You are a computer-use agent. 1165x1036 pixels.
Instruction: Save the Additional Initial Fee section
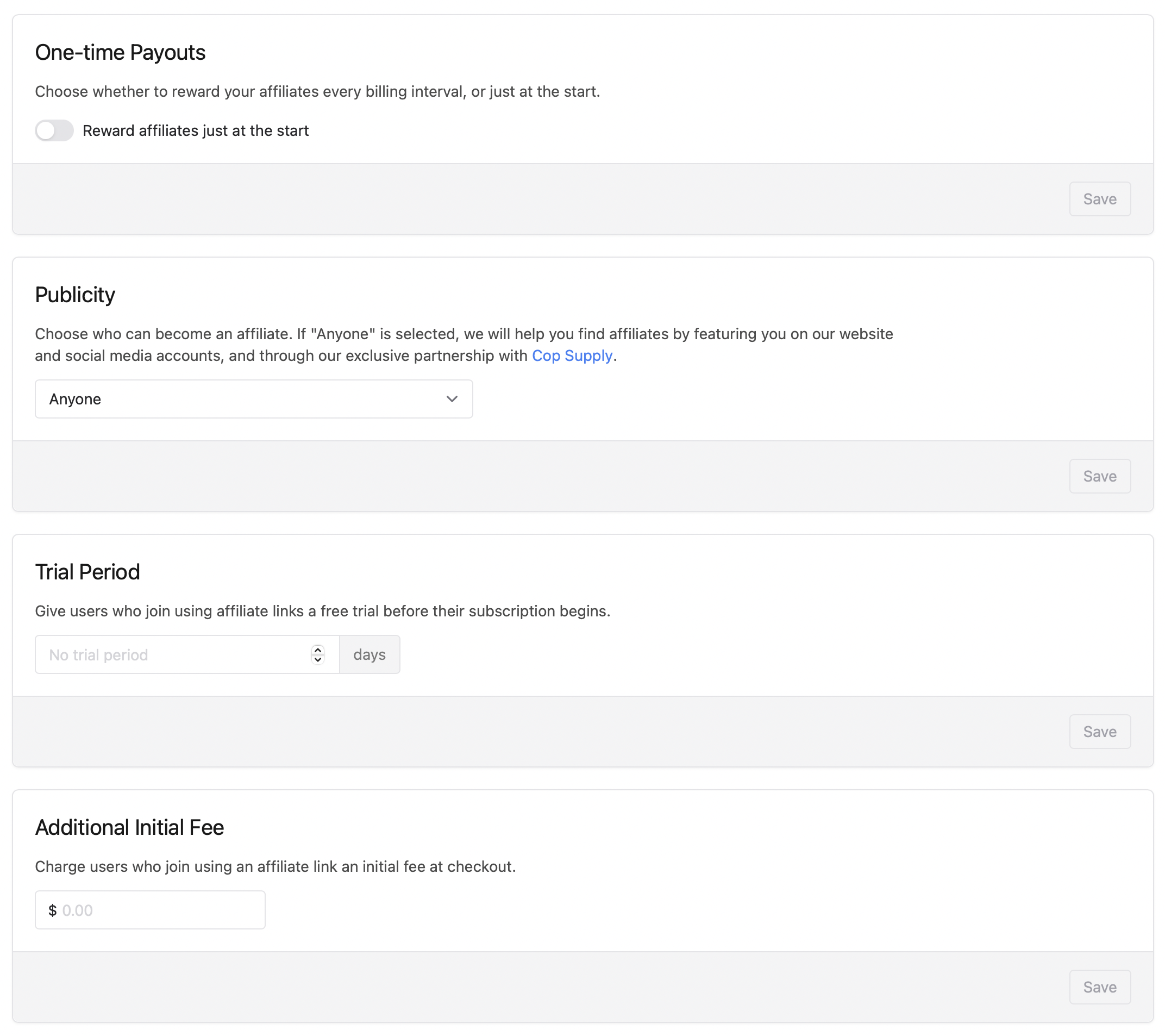tap(1099, 987)
